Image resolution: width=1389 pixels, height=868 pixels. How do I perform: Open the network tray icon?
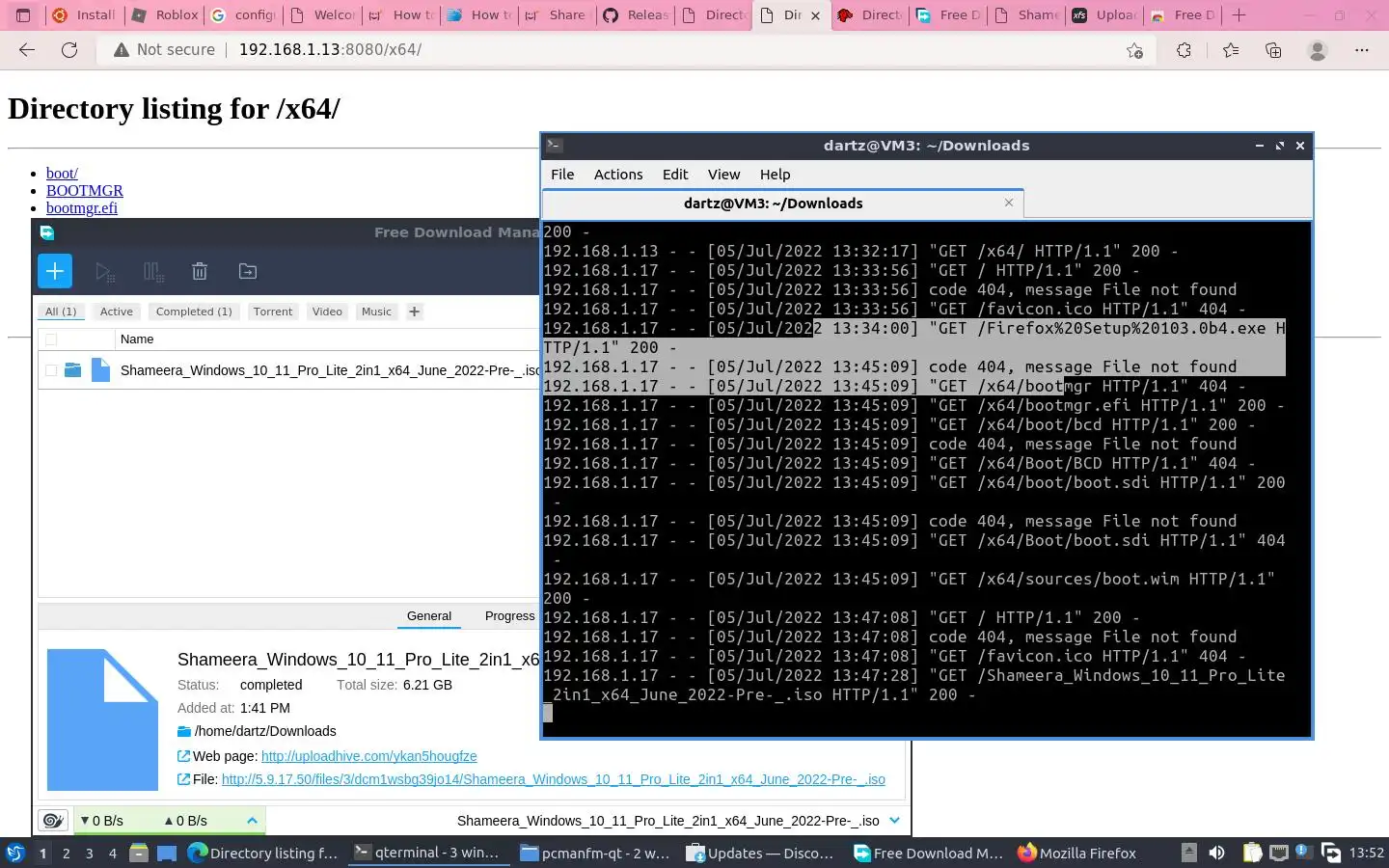(1279, 853)
